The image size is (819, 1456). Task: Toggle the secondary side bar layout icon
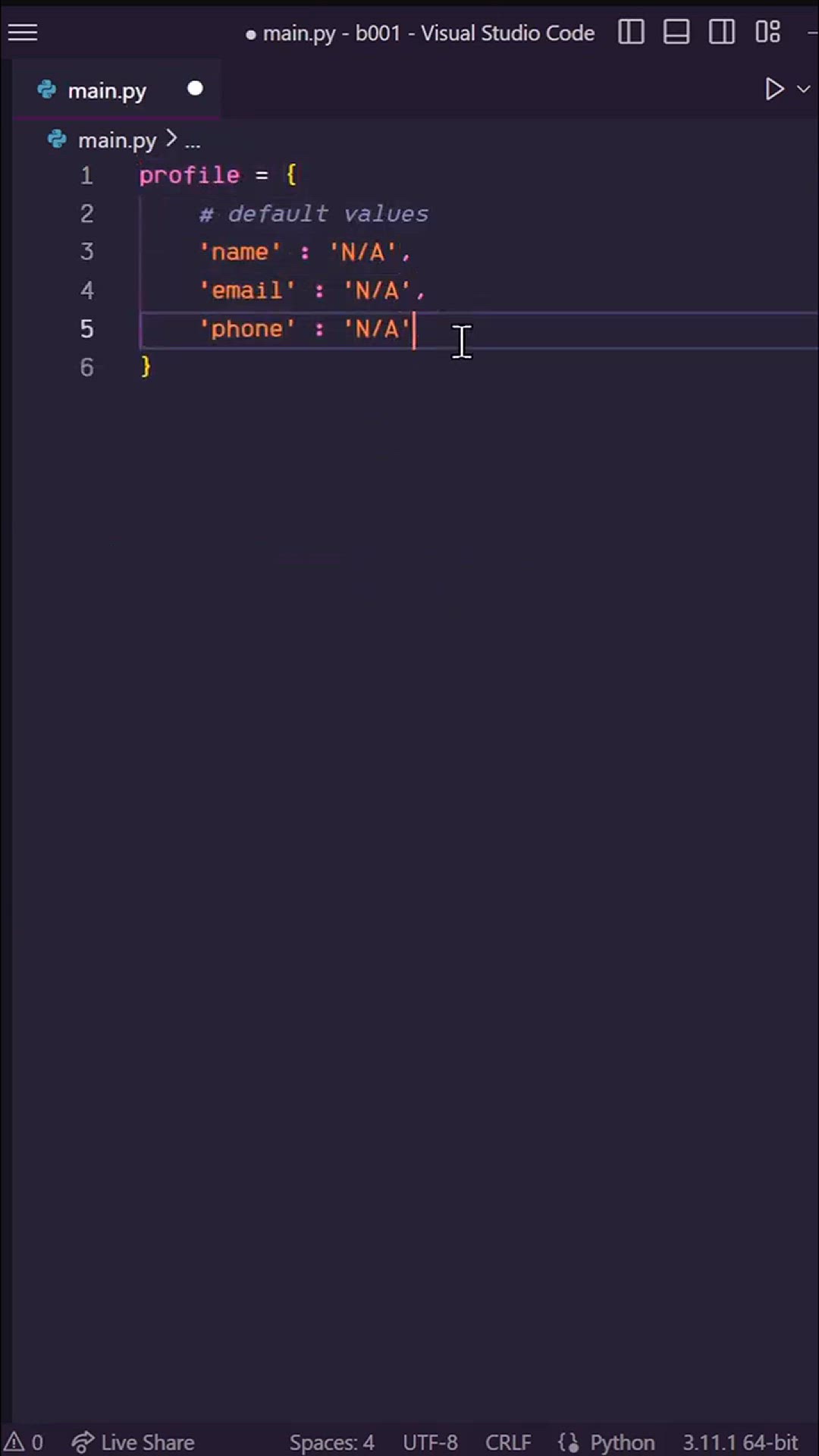[722, 33]
